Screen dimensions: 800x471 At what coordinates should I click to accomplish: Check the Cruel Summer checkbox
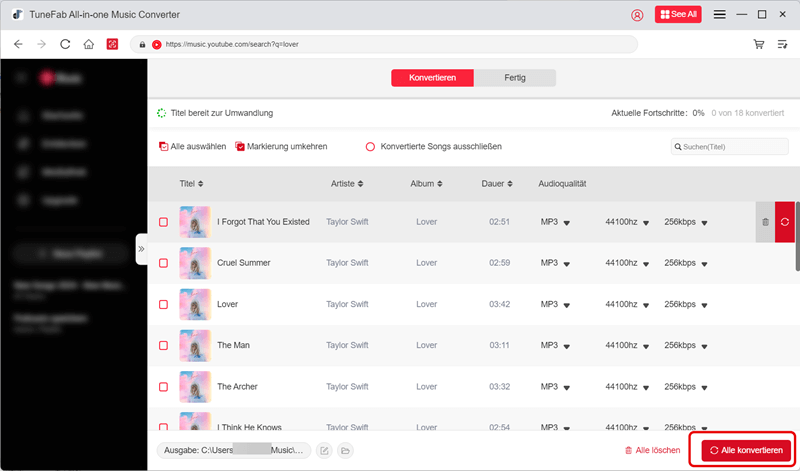tap(163, 263)
